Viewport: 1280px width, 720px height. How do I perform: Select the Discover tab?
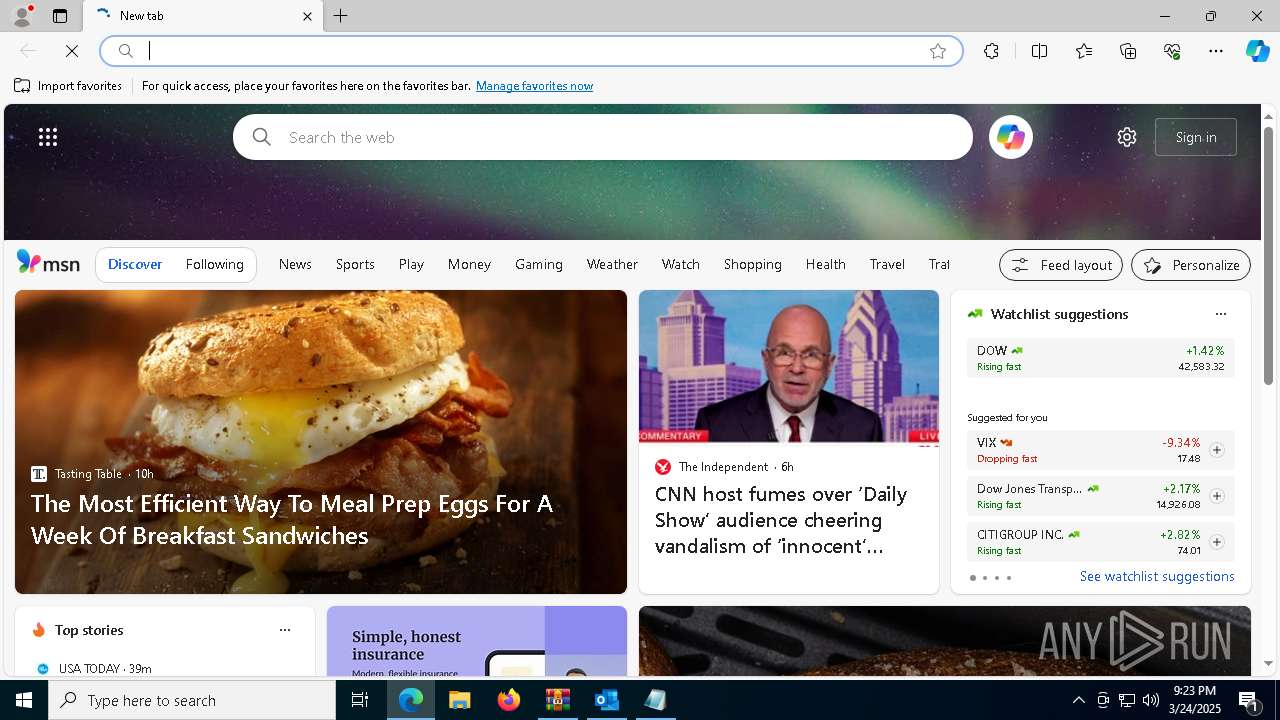[x=135, y=264]
